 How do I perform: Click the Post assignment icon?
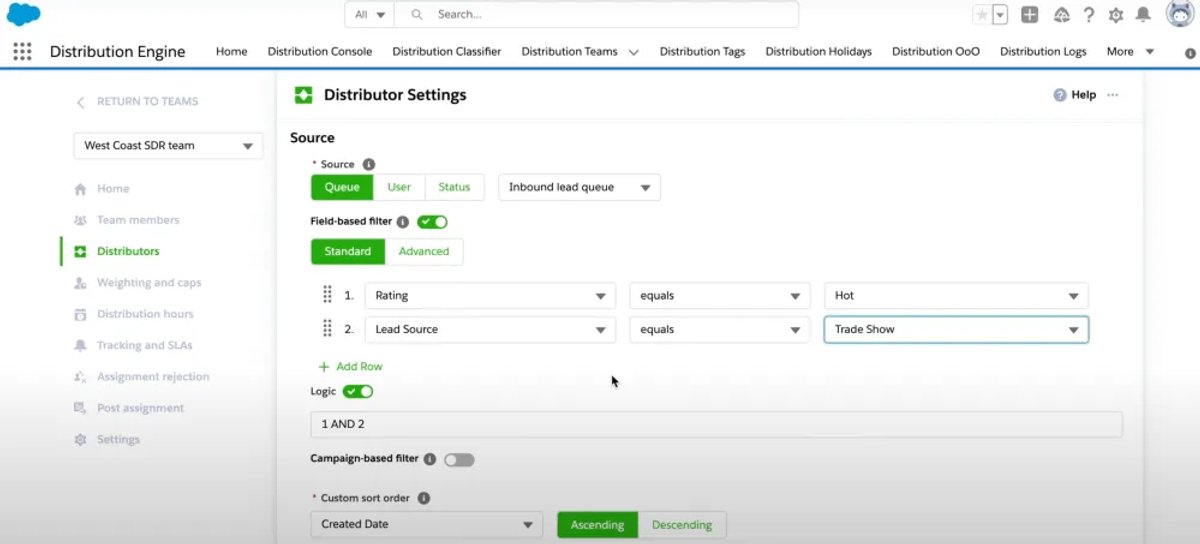[x=80, y=408]
